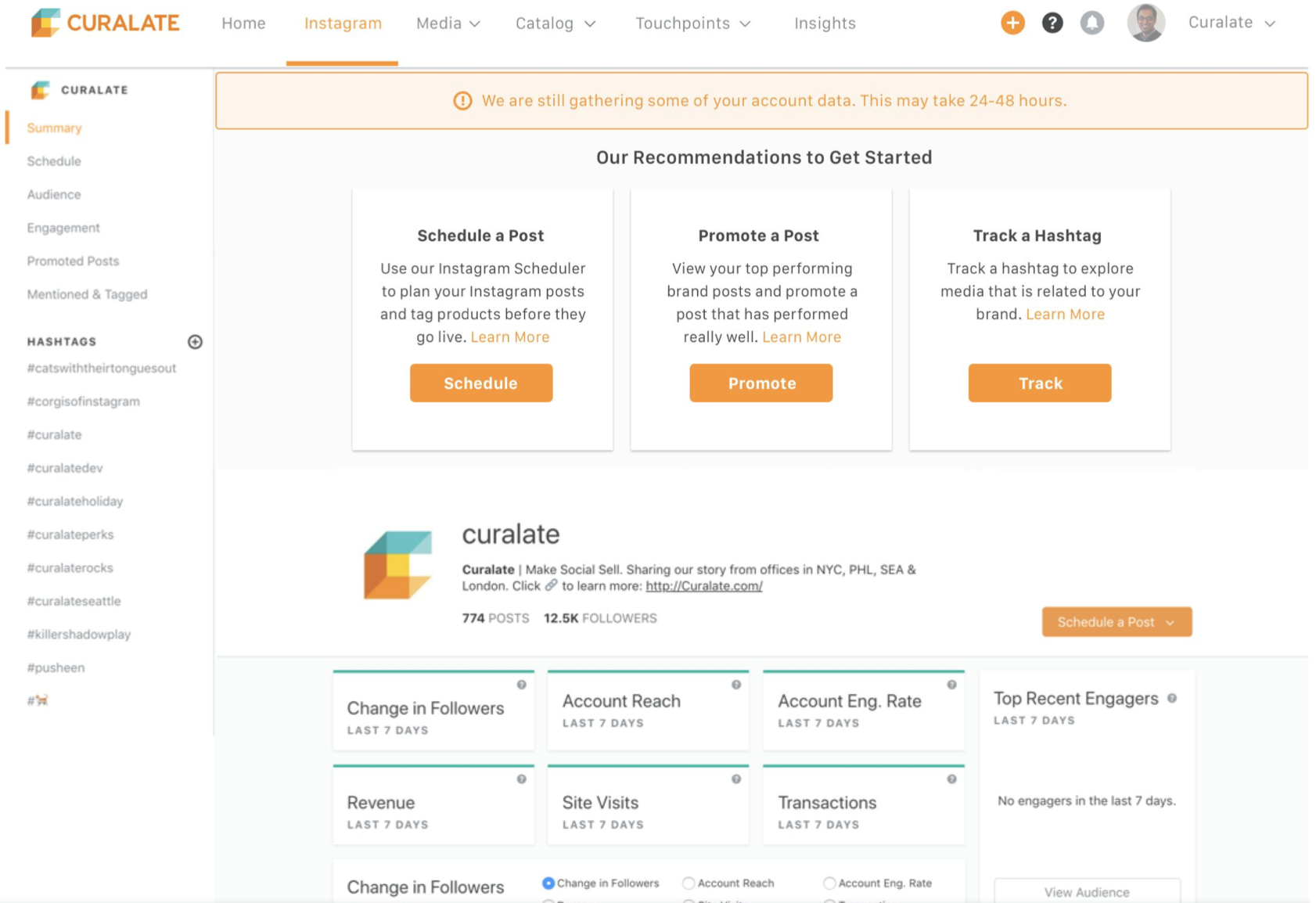Select the Change in Followers radio option
The image size is (1316, 903).
coord(548,883)
